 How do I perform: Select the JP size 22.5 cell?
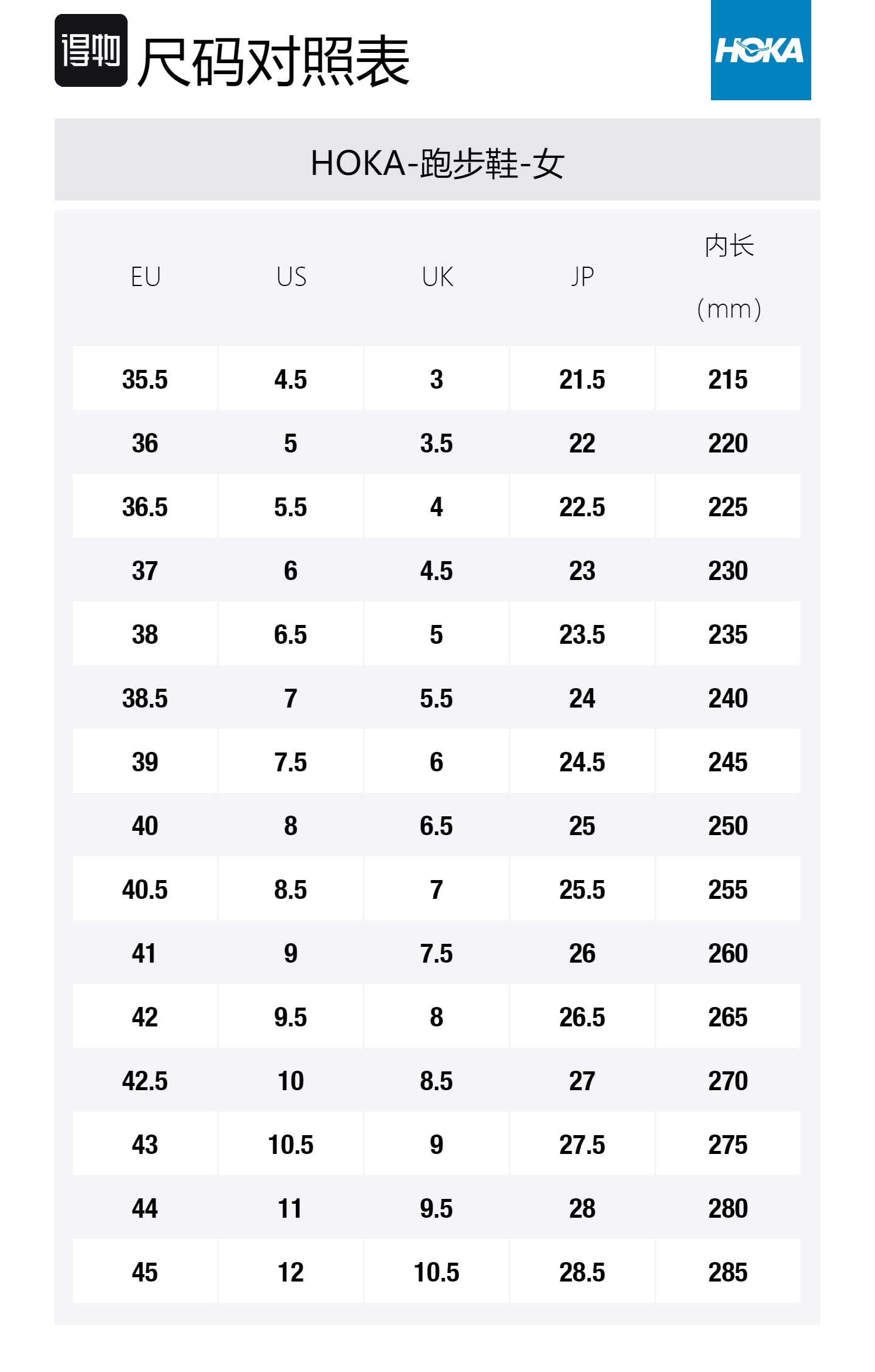(582, 507)
